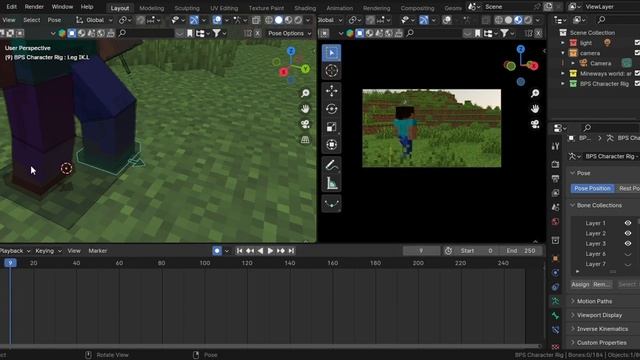Open the Bone properties tab

point(556,316)
